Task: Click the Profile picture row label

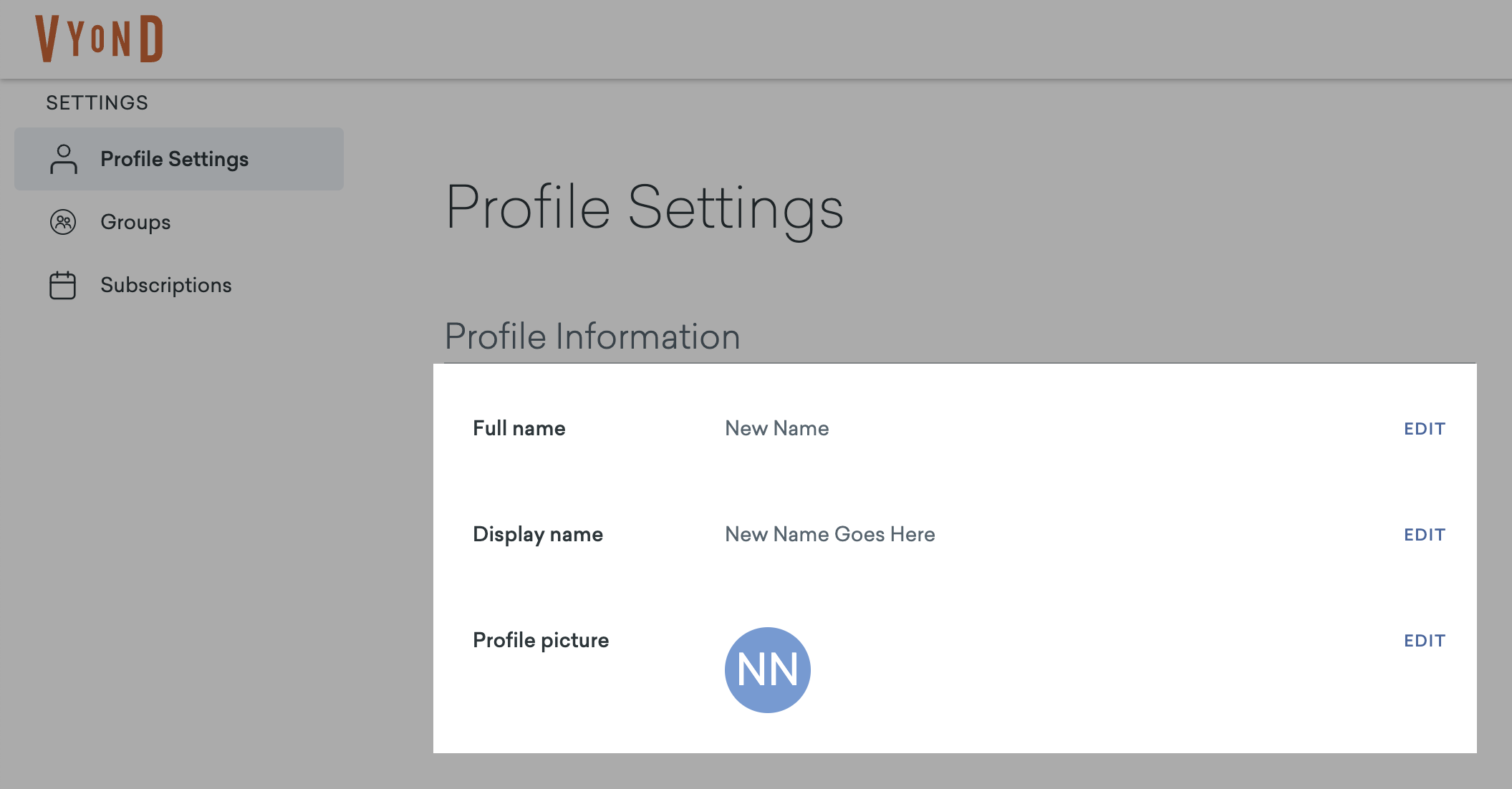Action: pos(541,640)
